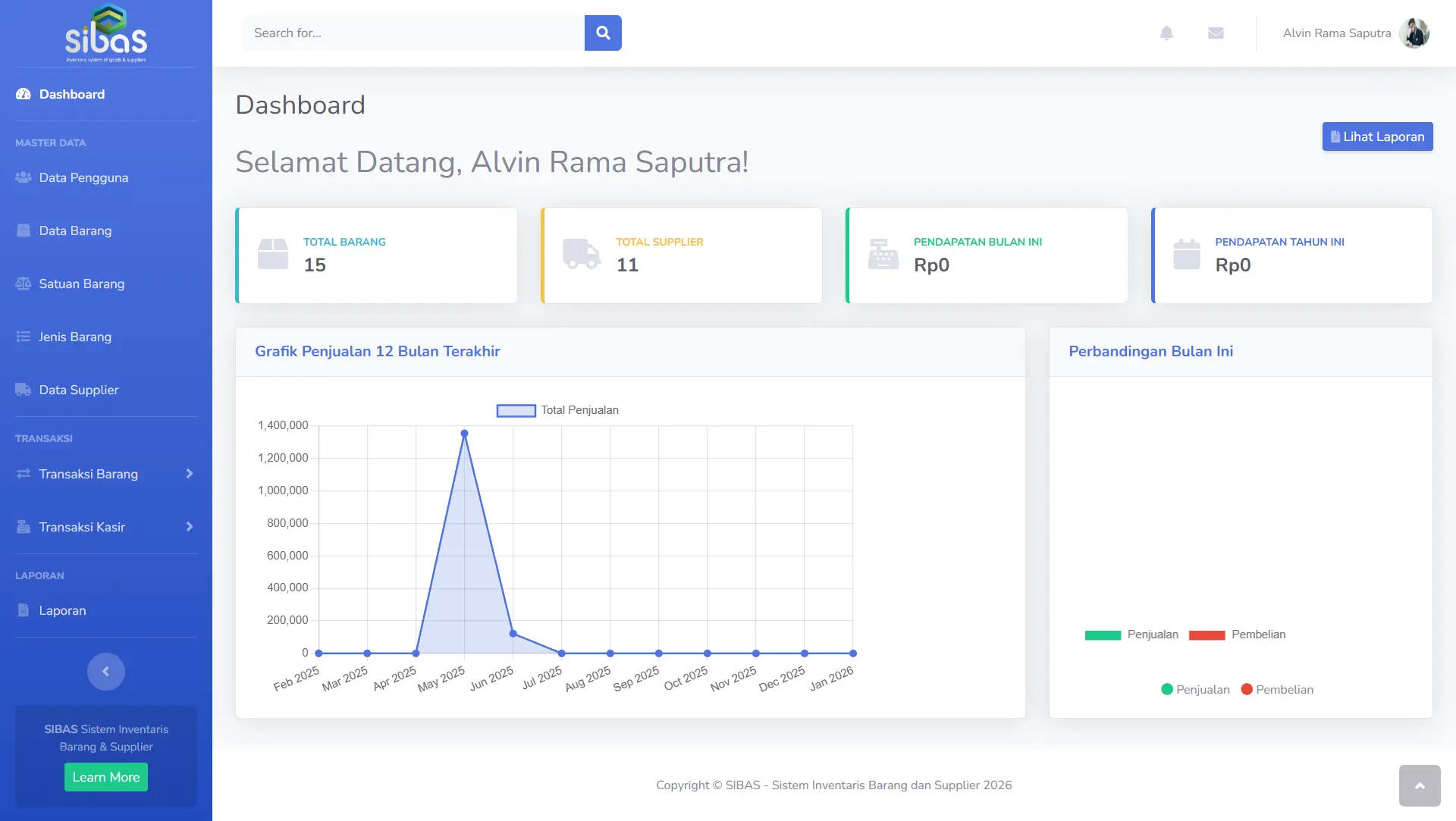Click the cash register icon in Pendapatan Bulan Ini
Viewport: 1456px width, 821px height.
pyautogui.click(x=883, y=254)
